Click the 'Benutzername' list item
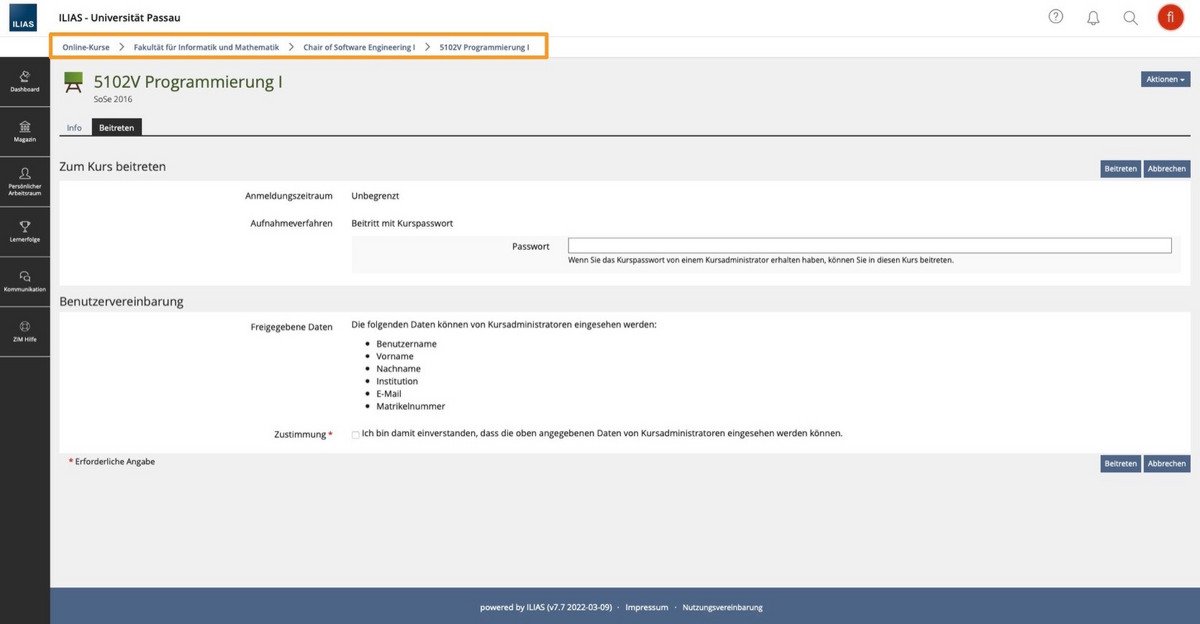The image size is (1200, 624). point(406,344)
